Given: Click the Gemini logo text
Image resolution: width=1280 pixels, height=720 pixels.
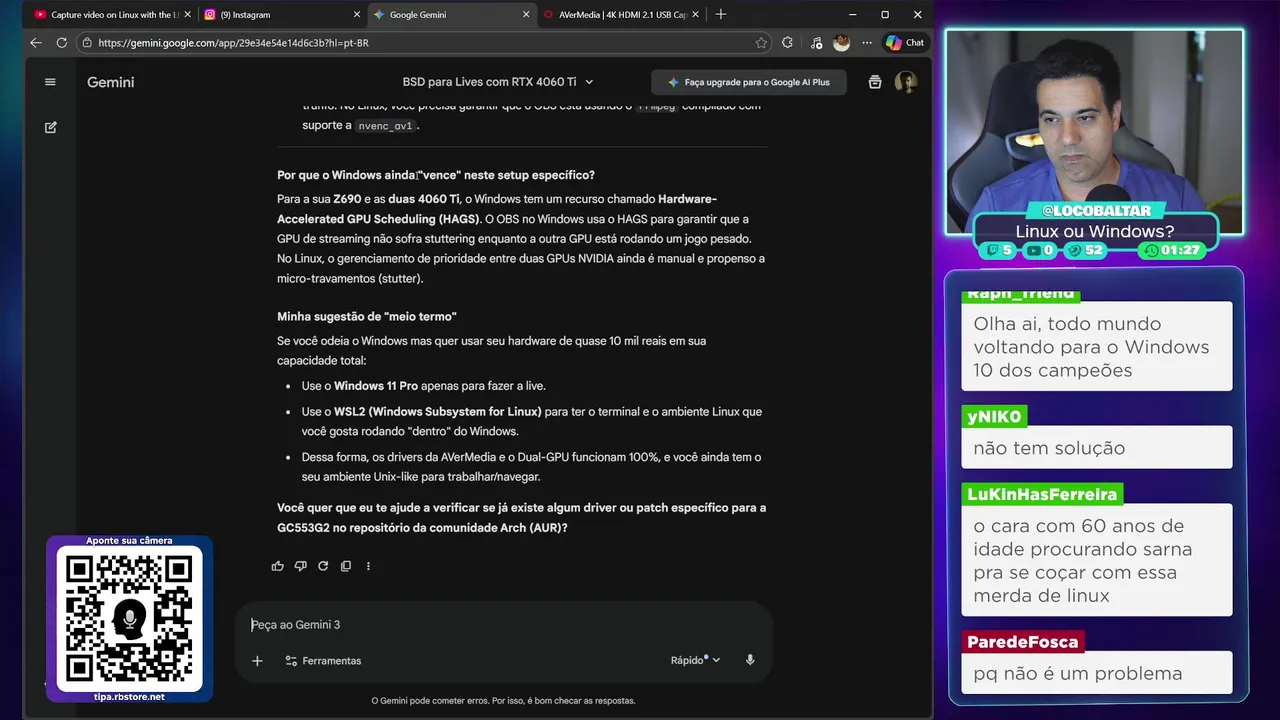Looking at the screenshot, I should point(110,82).
